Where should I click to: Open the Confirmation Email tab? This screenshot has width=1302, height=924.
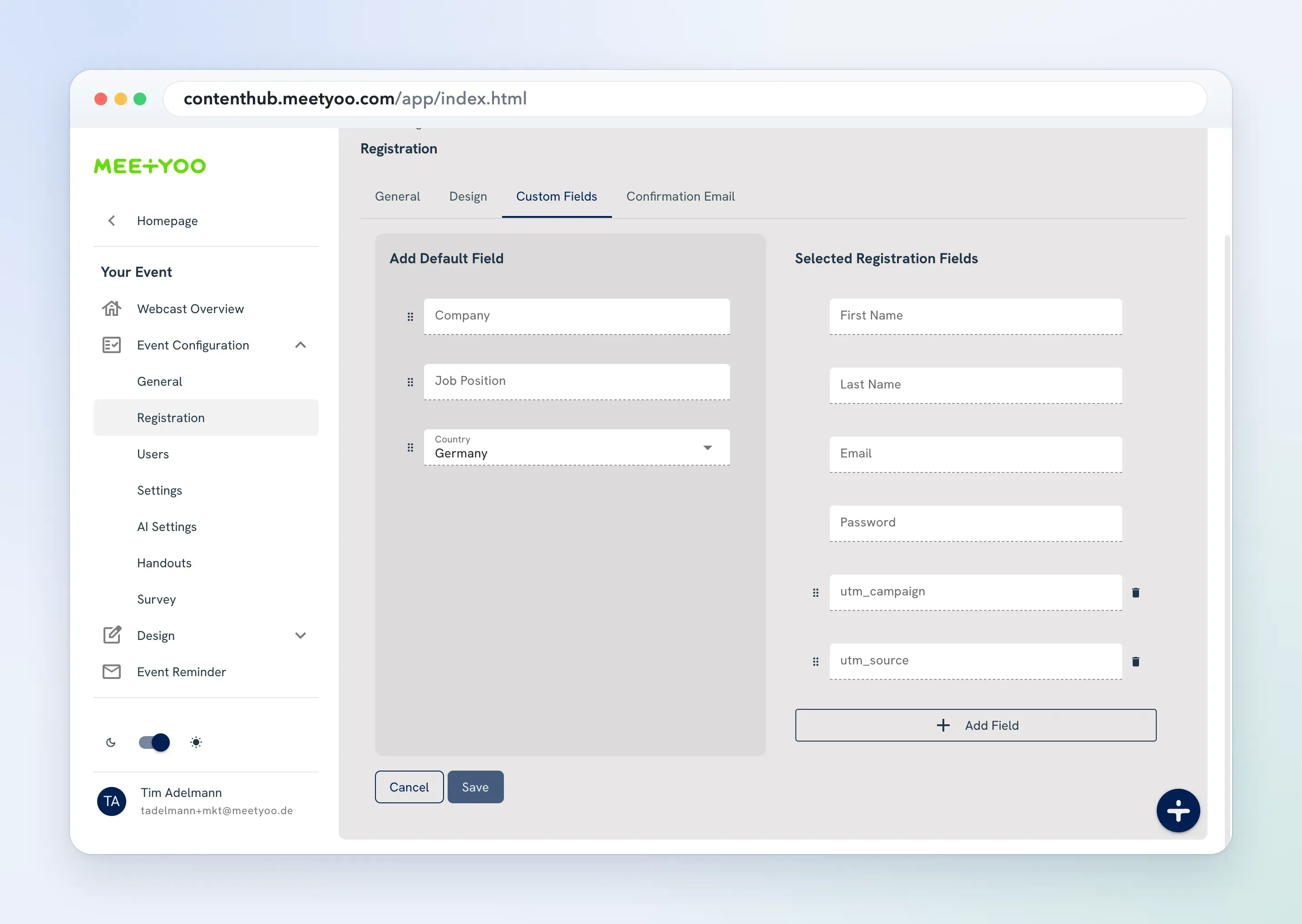[680, 197]
